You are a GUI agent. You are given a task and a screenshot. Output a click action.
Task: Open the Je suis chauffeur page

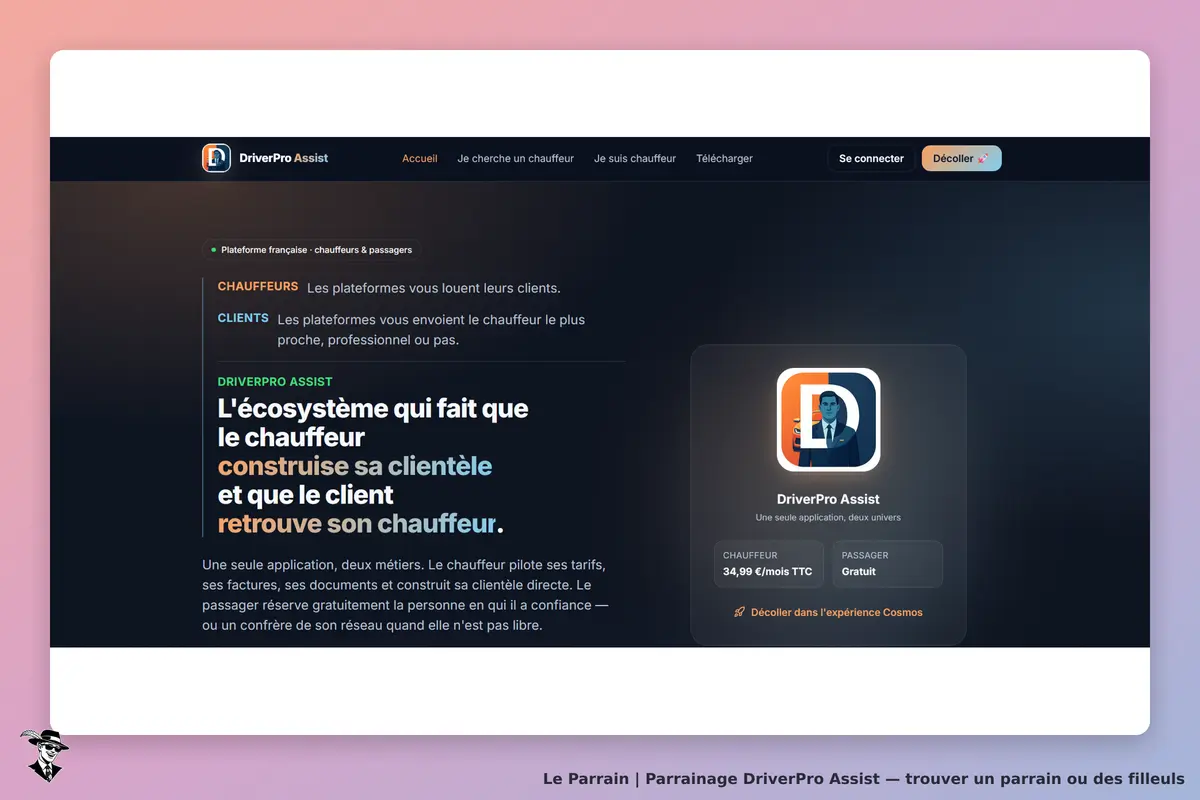pyautogui.click(x=635, y=158)
